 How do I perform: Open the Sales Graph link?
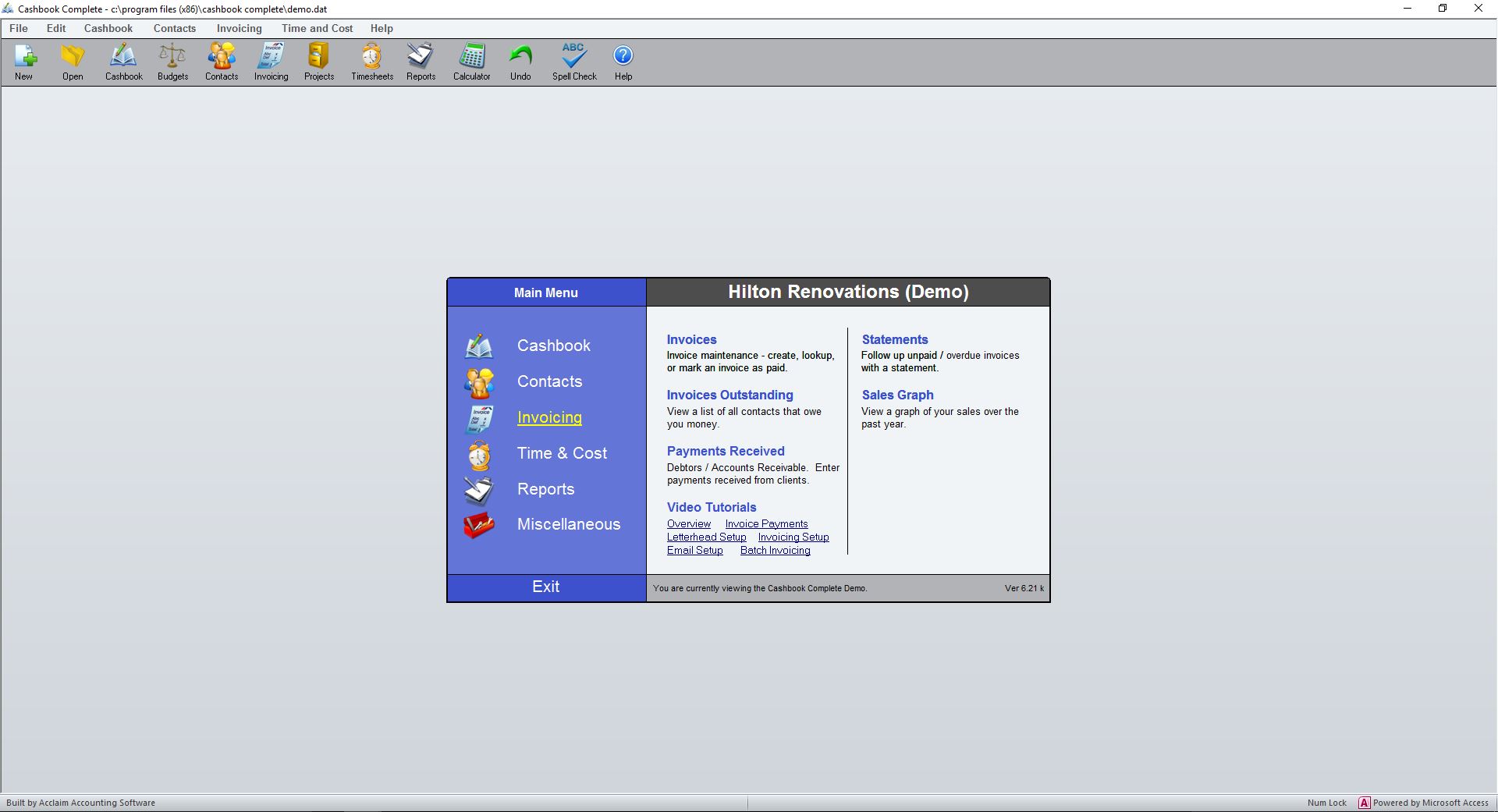(x=898, y=395)
